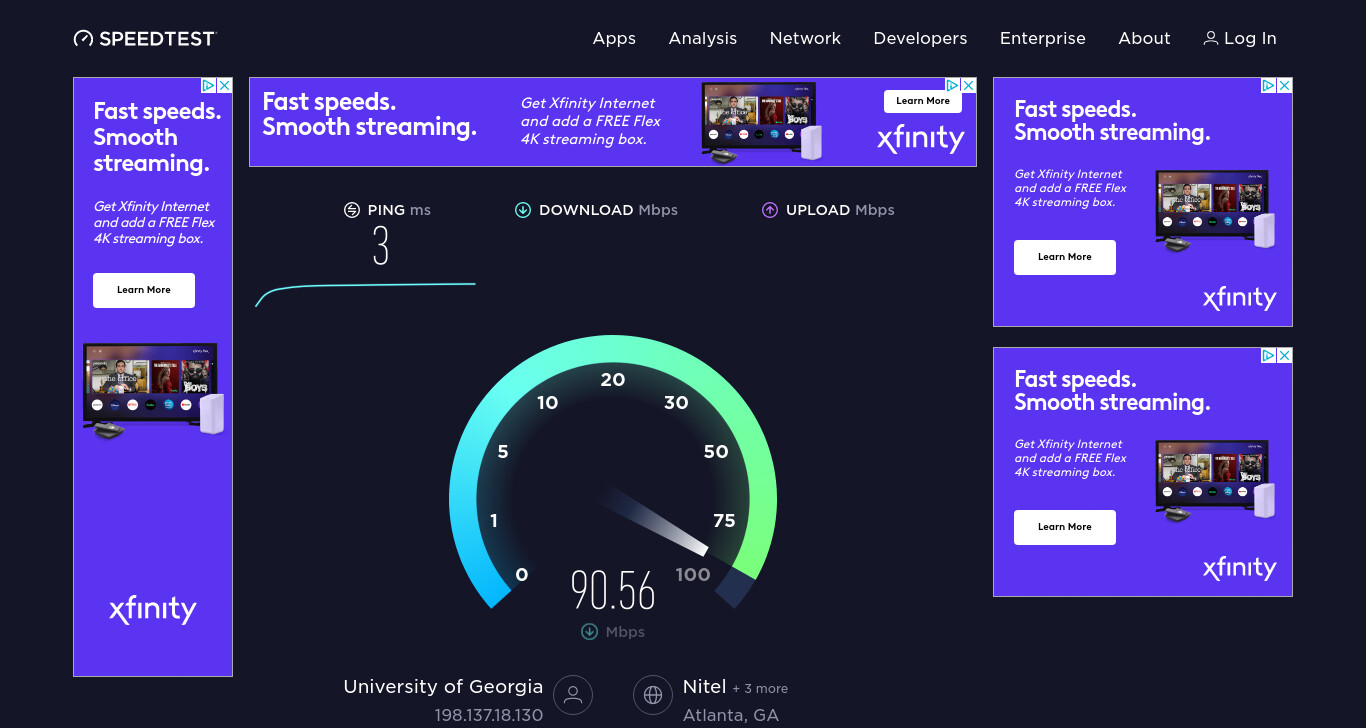This screenshot has height=728, width=1366.
Task: Click the '+ 3 more' servers link
Action: (760, 689)
